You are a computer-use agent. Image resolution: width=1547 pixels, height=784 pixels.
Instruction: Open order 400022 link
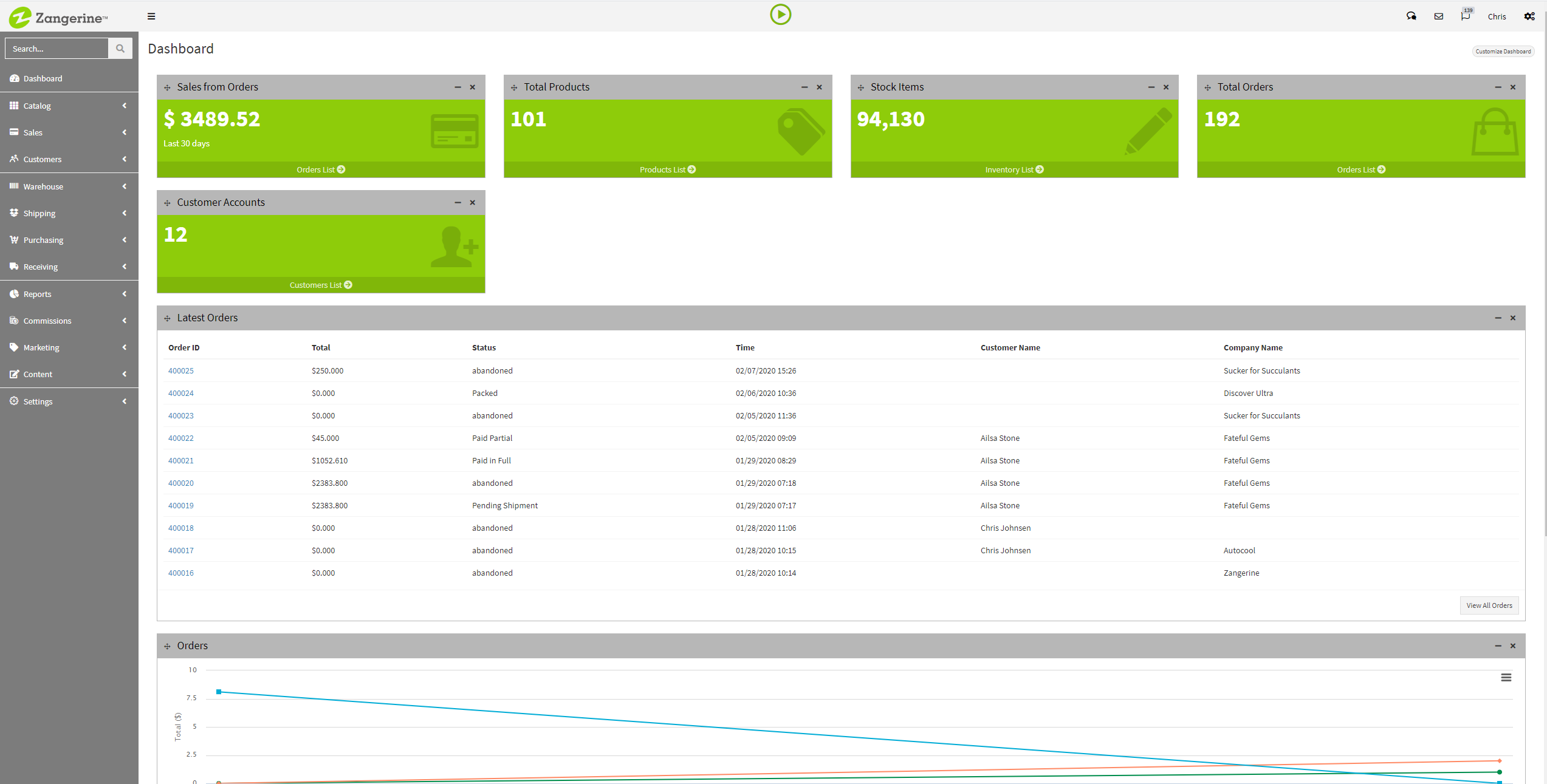[181, 438]
